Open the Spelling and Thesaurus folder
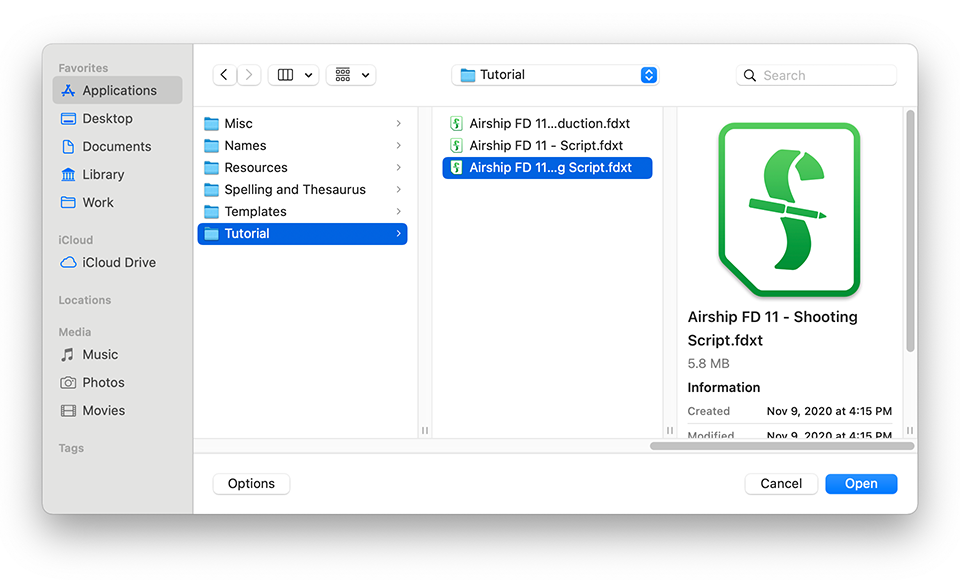Screen dimensions: 960x580 tap(294, 189)
